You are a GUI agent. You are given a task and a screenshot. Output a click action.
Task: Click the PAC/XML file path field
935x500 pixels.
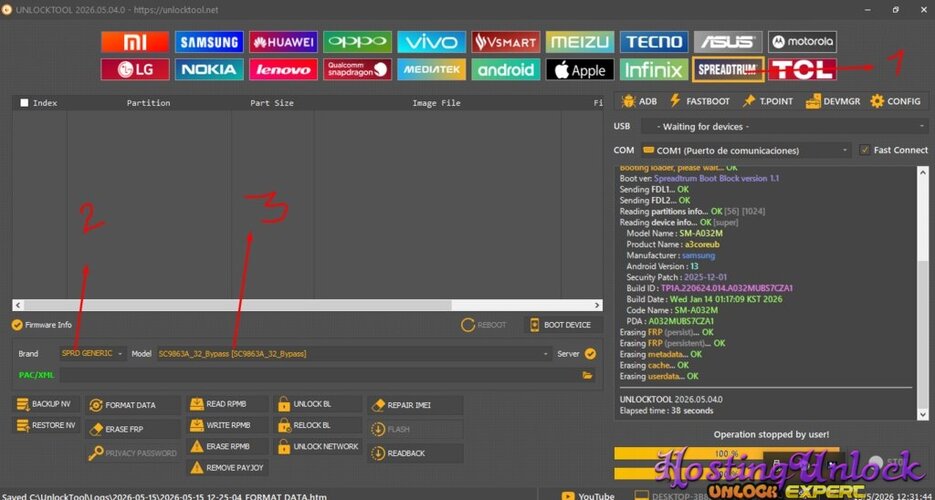click(320, 375)
